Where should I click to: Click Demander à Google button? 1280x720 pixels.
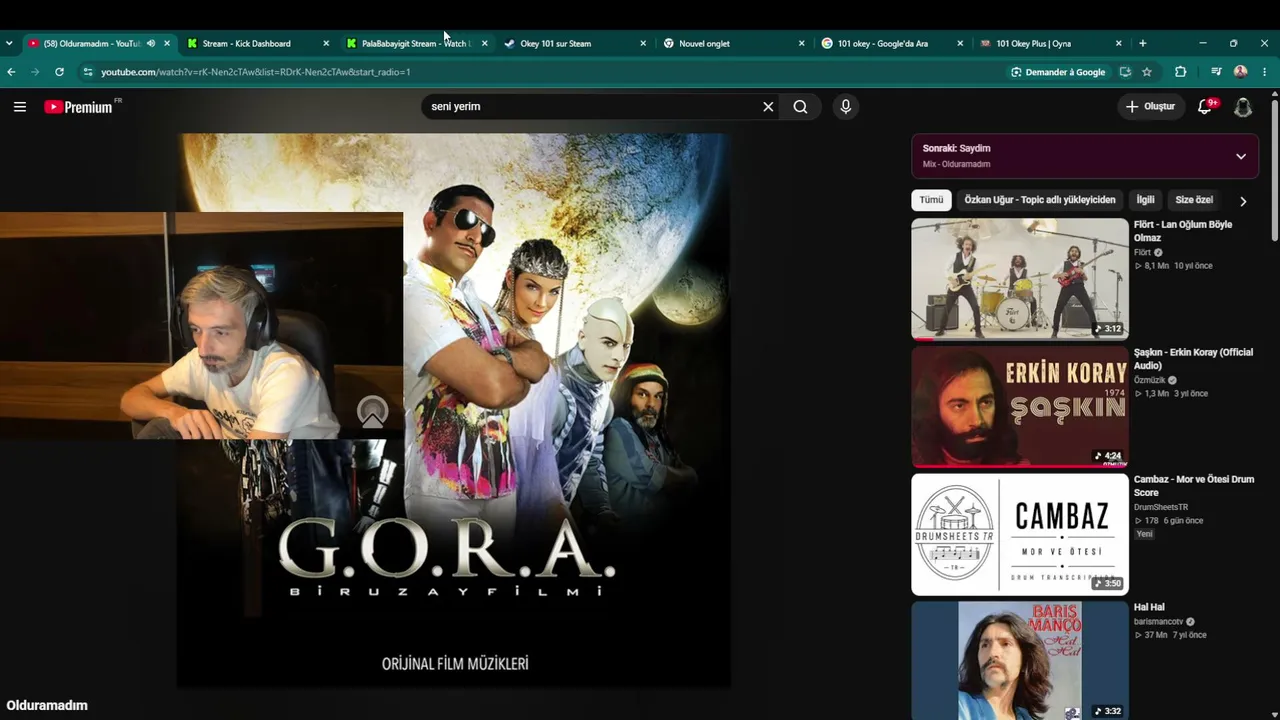point(1058,72)
